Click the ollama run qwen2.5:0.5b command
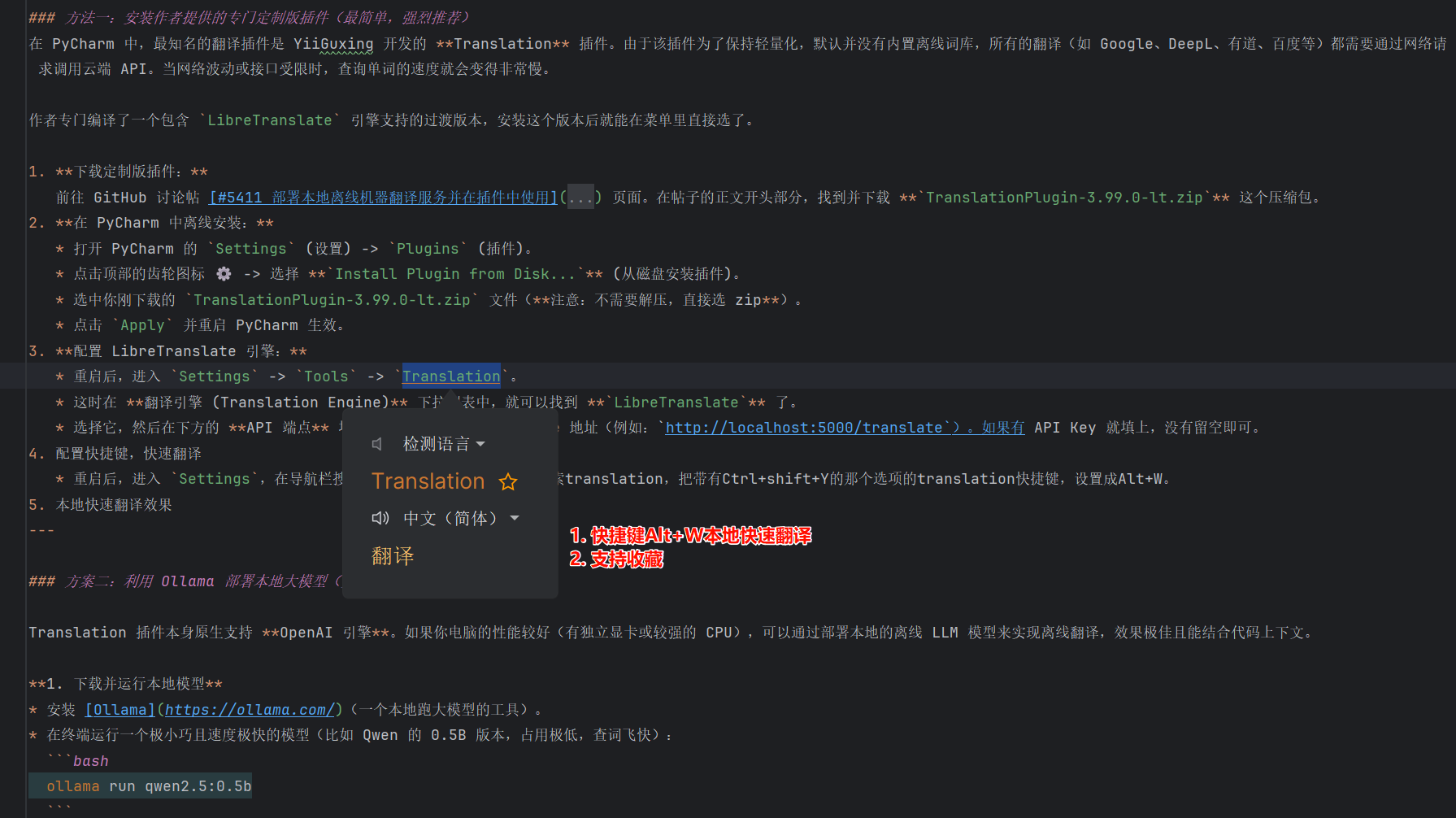The image size is (1456, 818). 149,786
